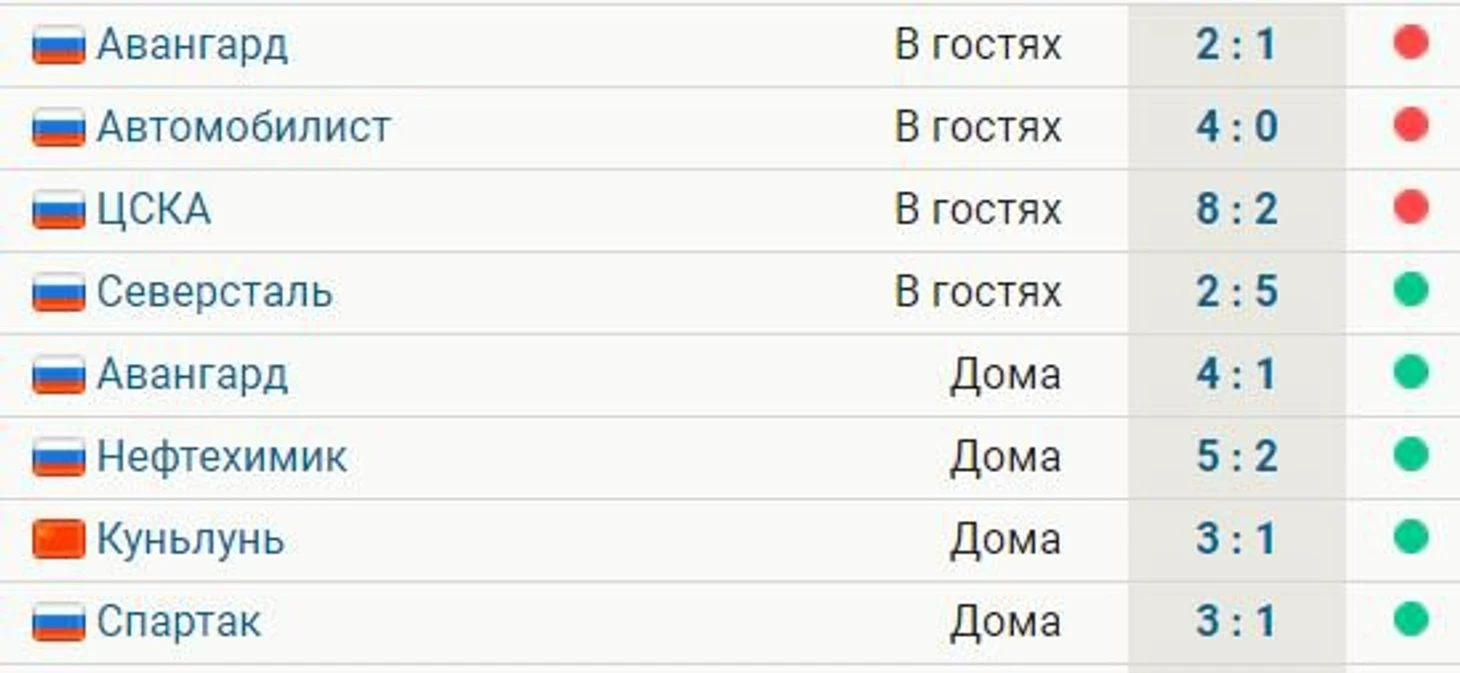Open the Куньлунь team link
This screenshot has width=1460, height=673.
click(190, 540)
